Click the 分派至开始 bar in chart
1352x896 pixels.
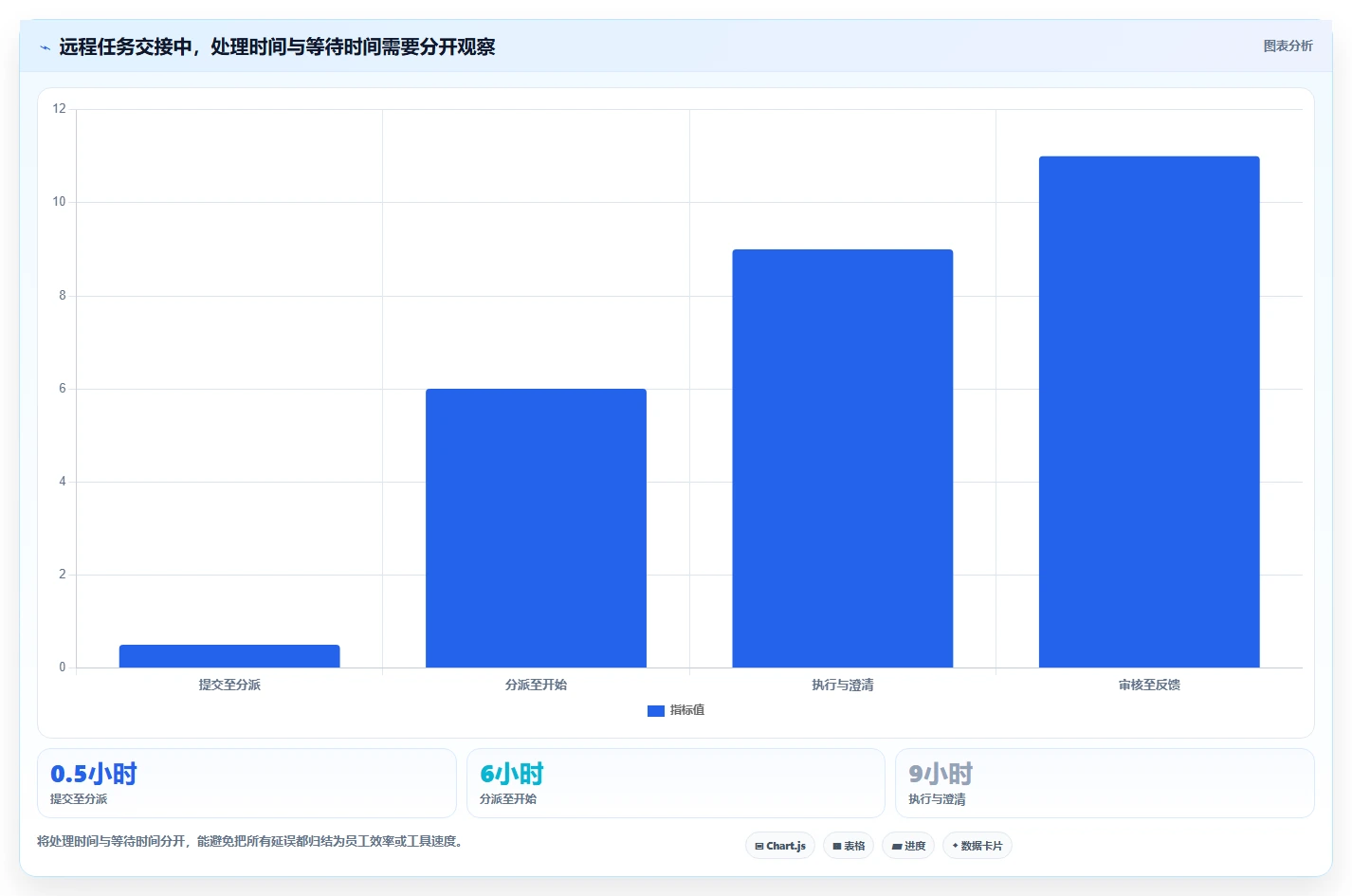536,528
